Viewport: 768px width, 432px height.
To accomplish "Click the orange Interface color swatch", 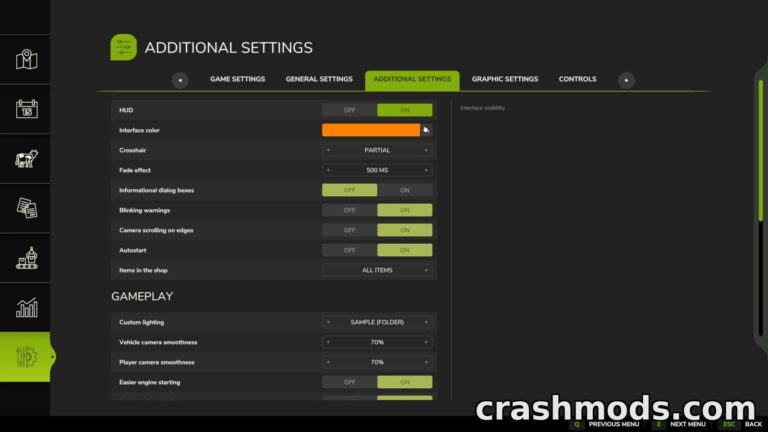I will click(x=371, y=130).
